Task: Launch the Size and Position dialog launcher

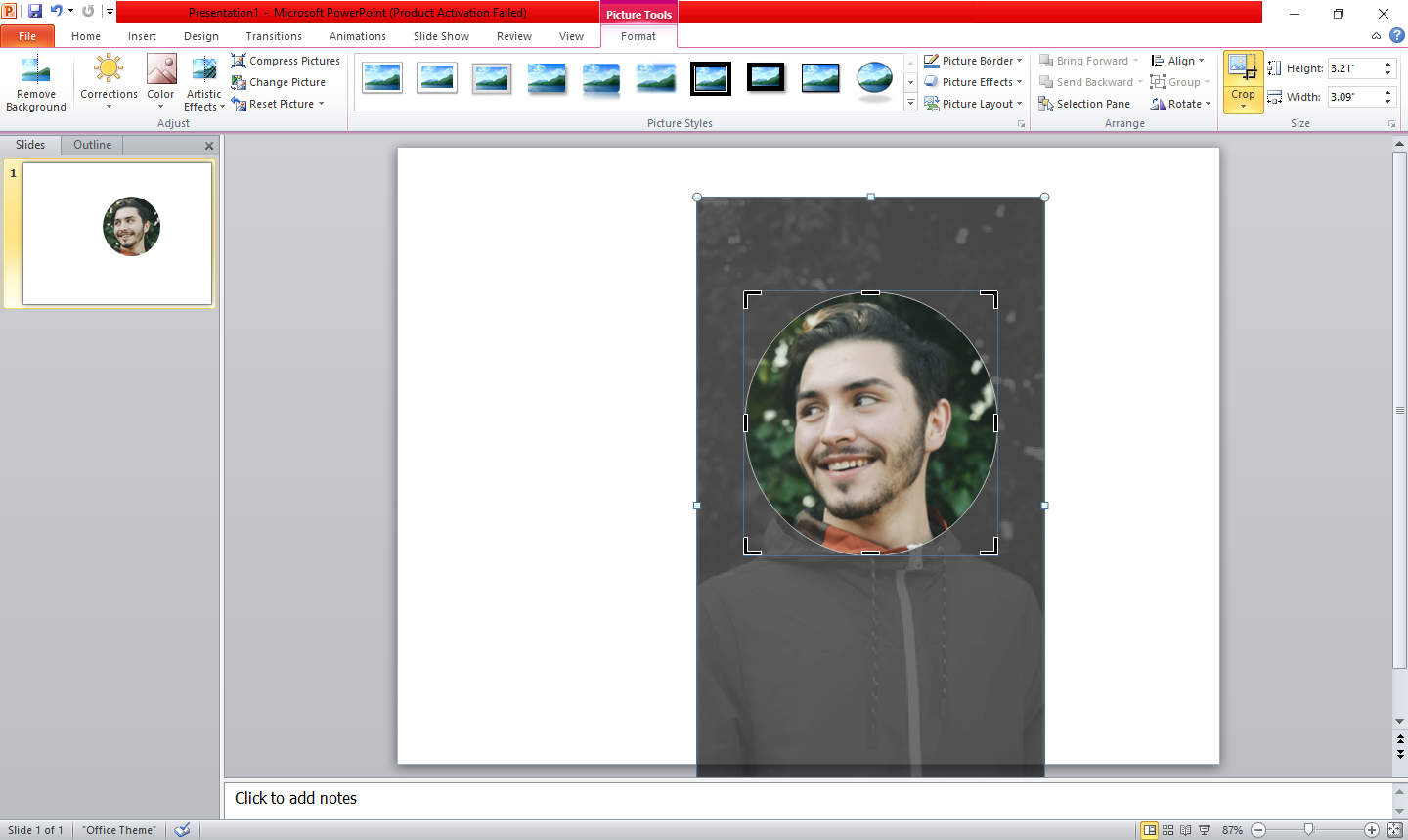Action: pos(1391,124)
